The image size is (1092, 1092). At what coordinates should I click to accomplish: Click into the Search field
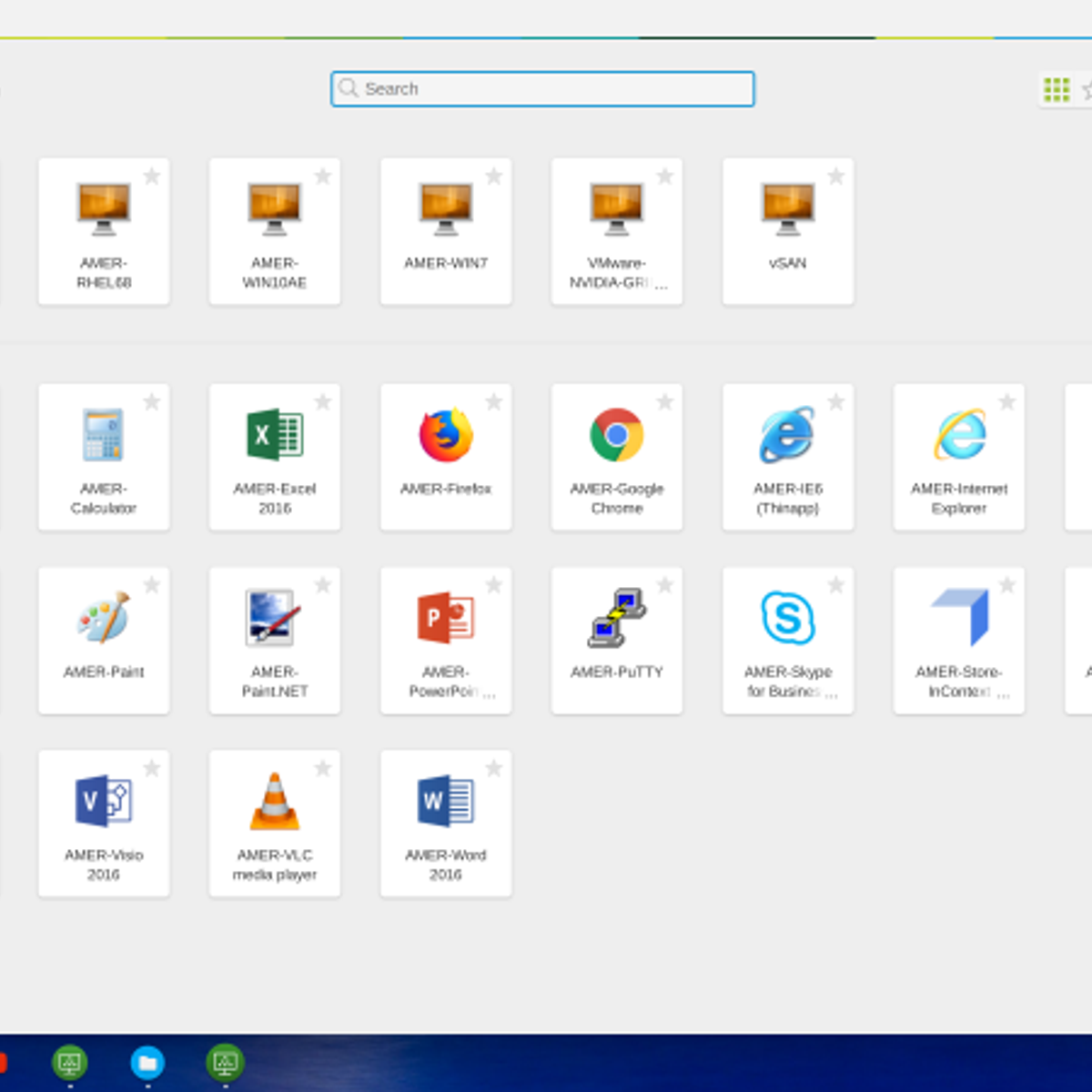pyautogui.click(x=542, y=89)
